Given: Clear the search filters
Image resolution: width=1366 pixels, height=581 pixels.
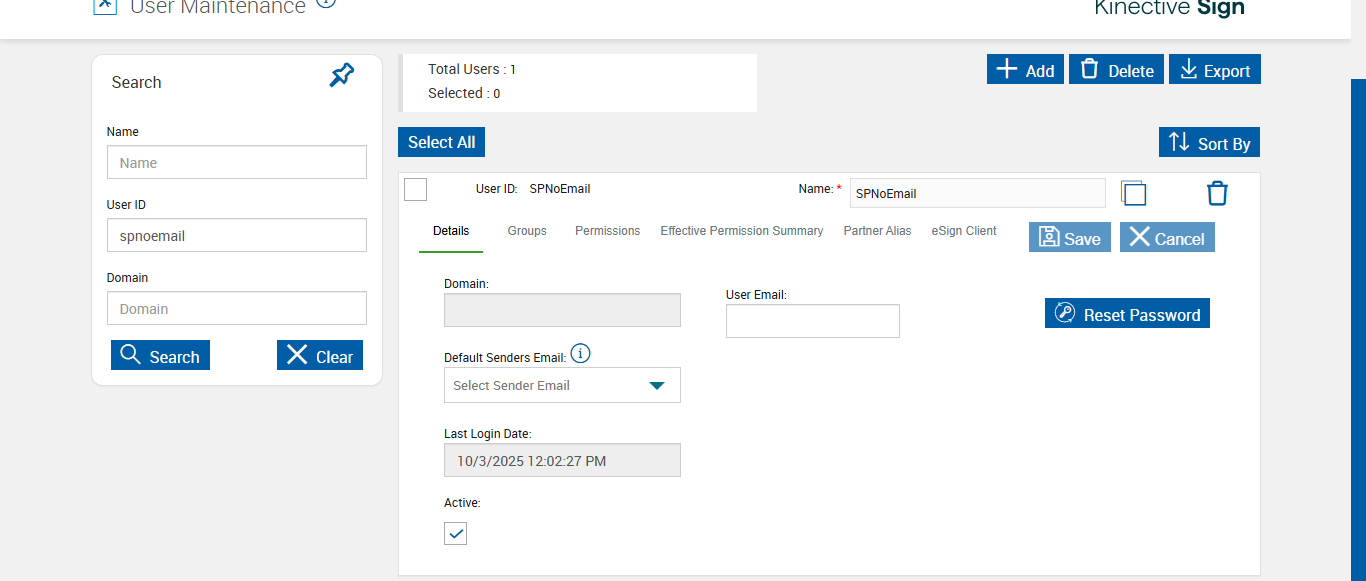Looking at the screenshot, I should (x=320, y=356).
